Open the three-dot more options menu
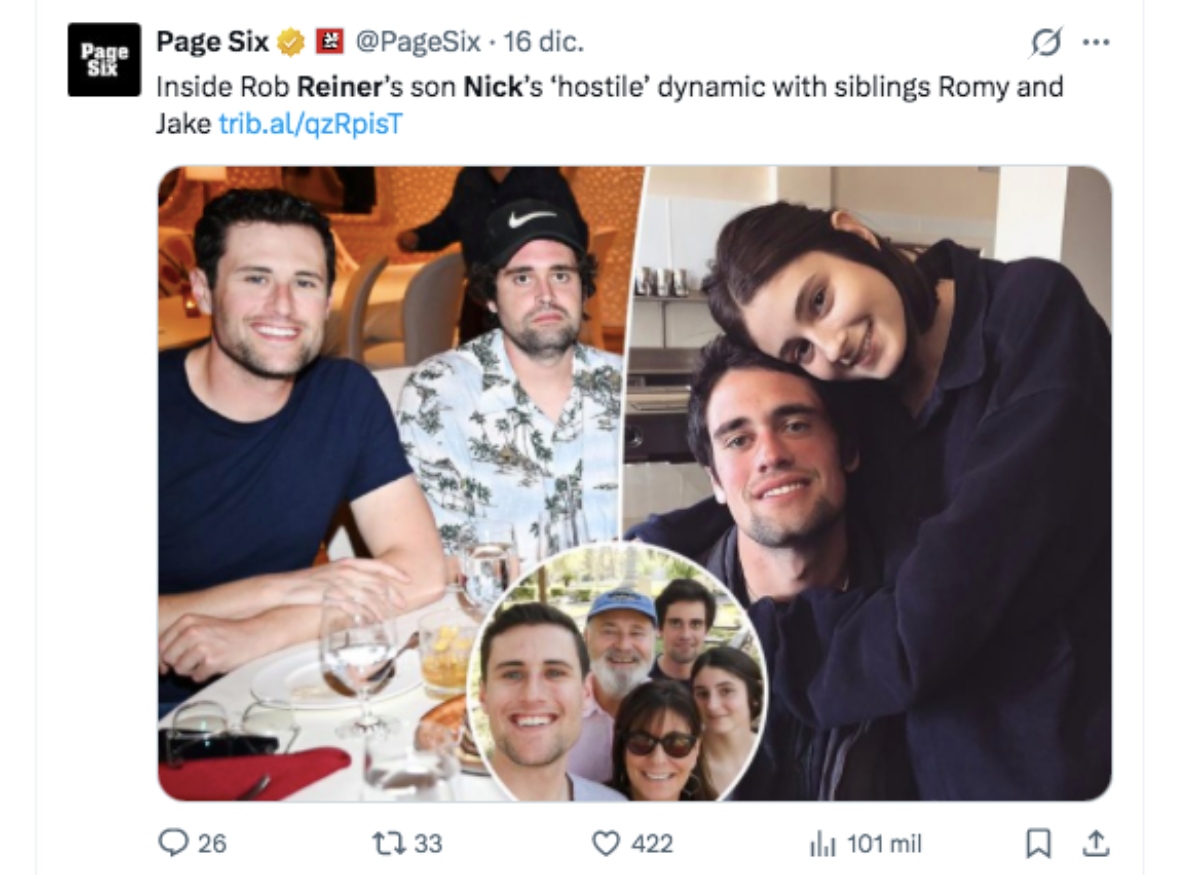This screenshot has height=875, width=1200. (1096, 43)
